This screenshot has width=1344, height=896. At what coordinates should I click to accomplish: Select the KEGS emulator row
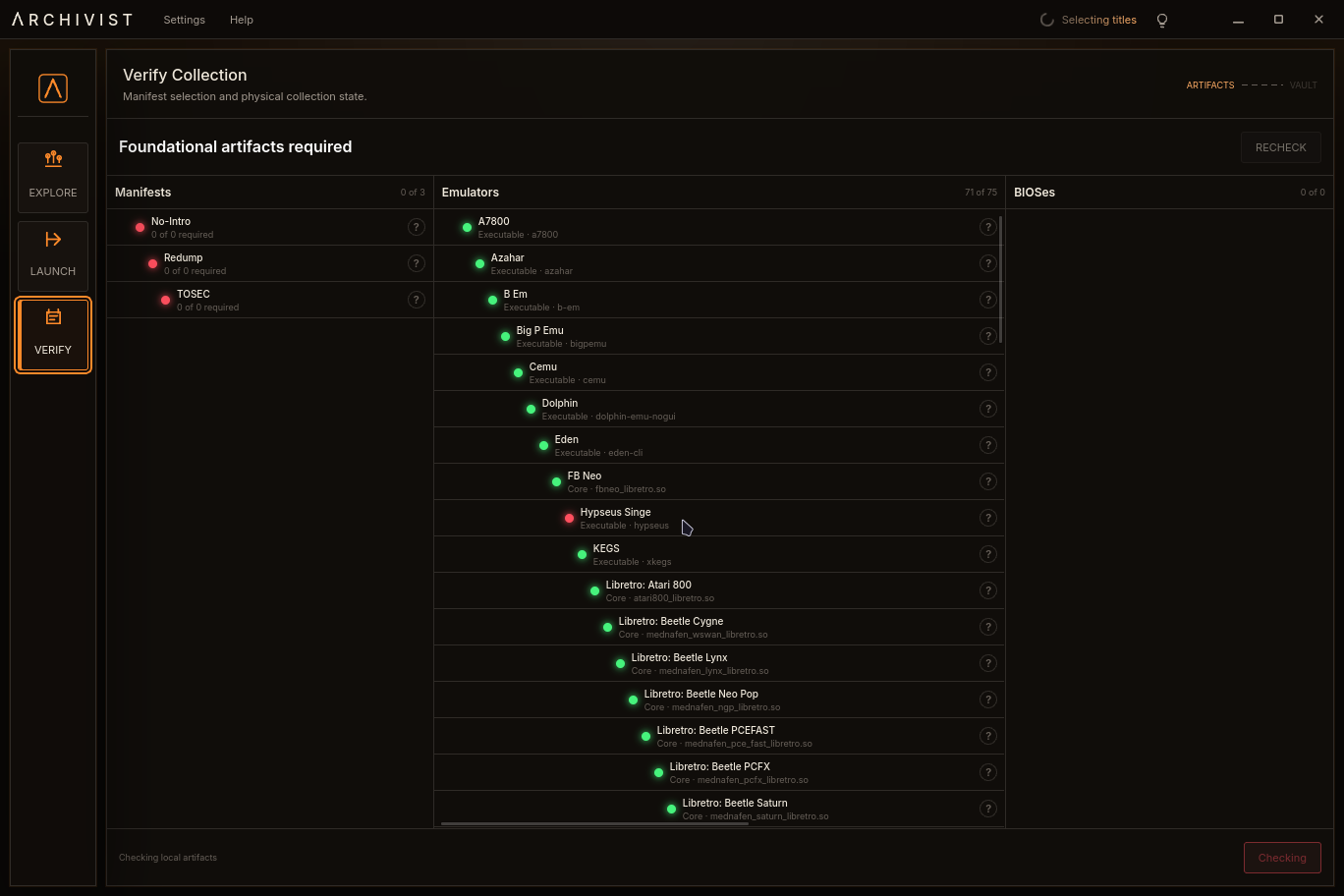tap(719, 554)
